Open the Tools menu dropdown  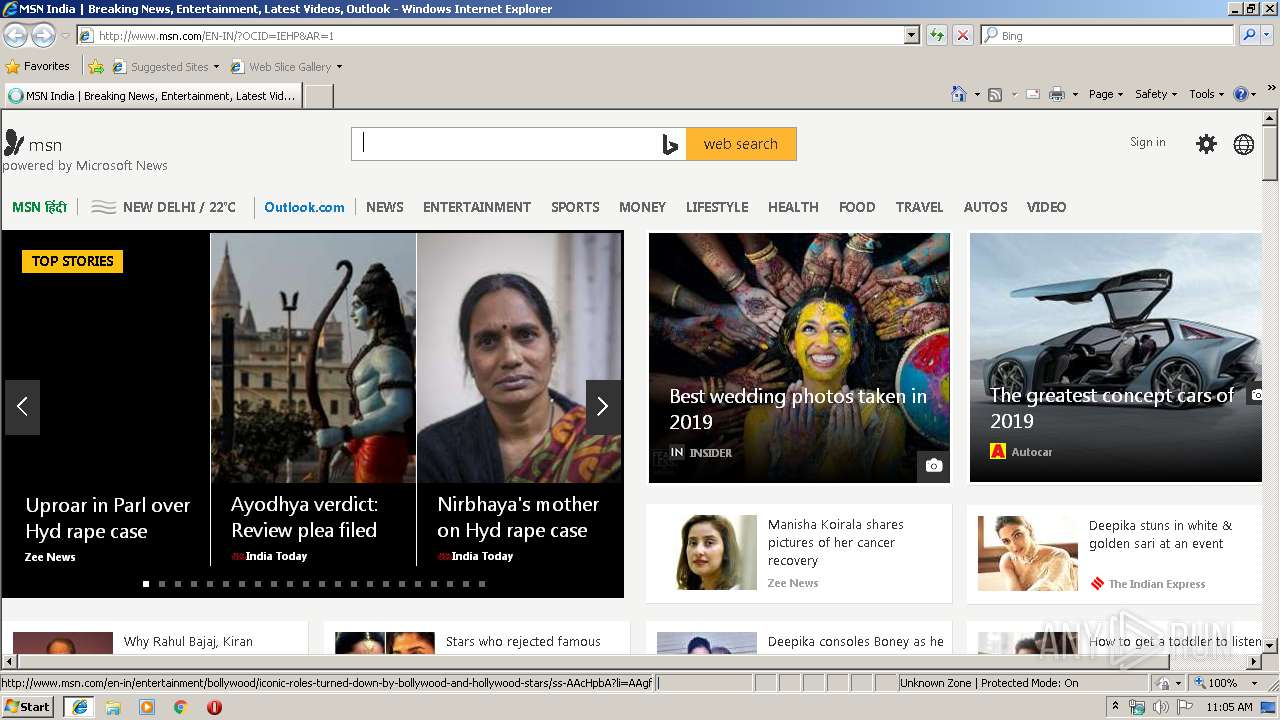[1206, 94]
